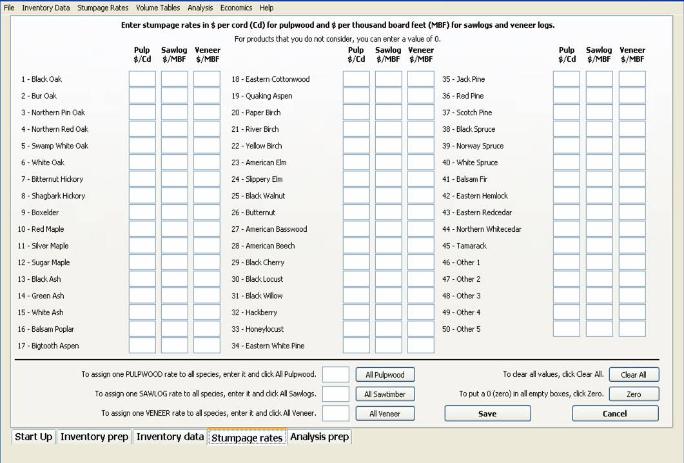The image size is (684, 463).
Task: Click the Sugar Maple veneer rate field
Action: pyautogui.click(x=206, y=262)
